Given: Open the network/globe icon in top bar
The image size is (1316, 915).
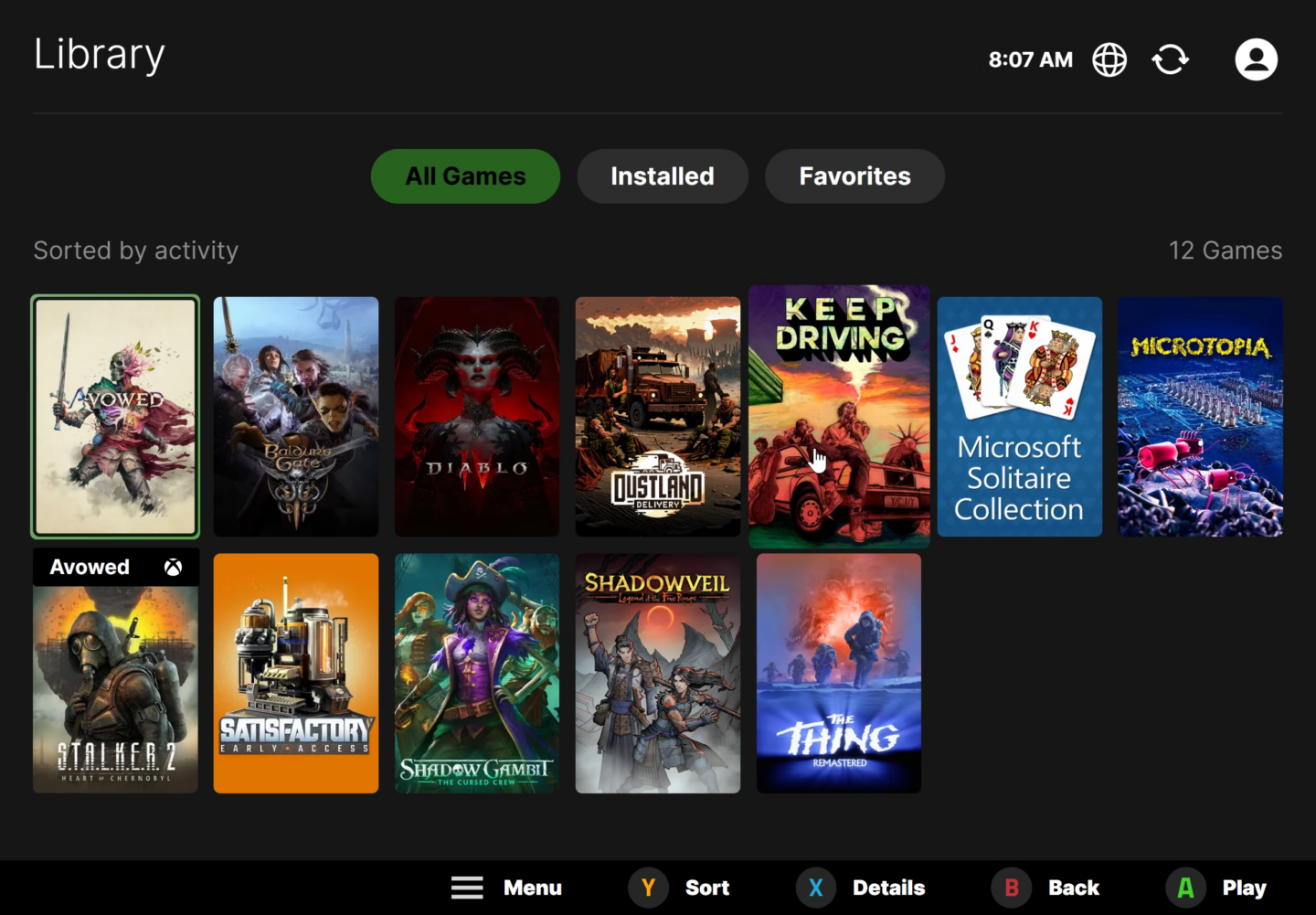Looking at the screenshot, I should [x=1109, y=59].
